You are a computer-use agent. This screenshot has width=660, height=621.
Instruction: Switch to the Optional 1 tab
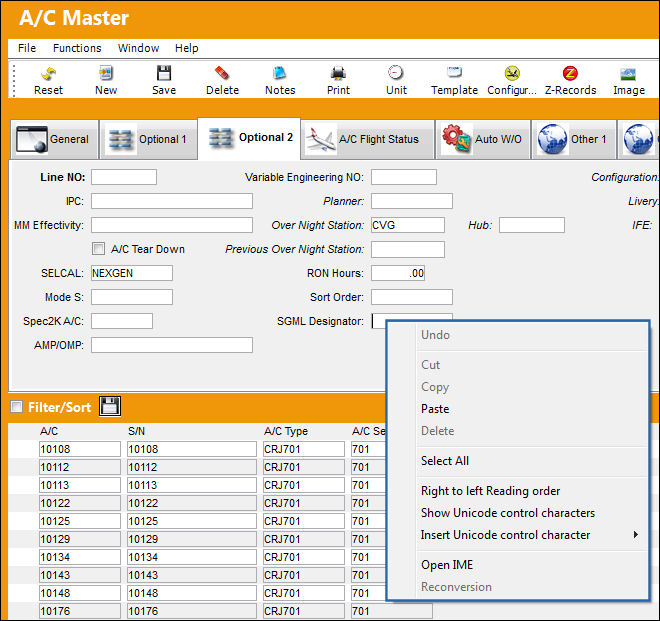[149, 139]
